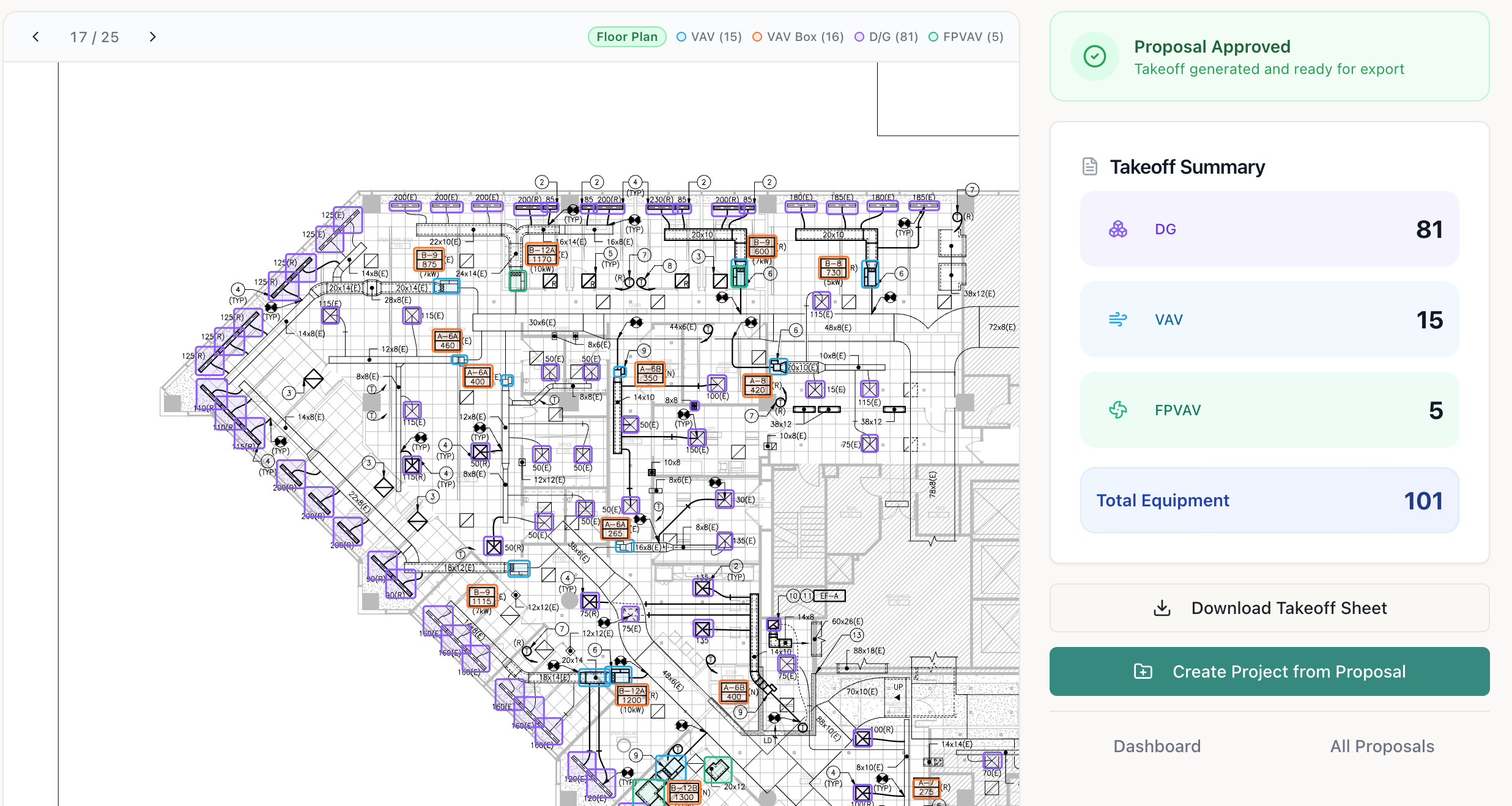Viewport: 1512px width, 806px height.
Task: Click the download arrow icon
Action: click(1162, 608)
